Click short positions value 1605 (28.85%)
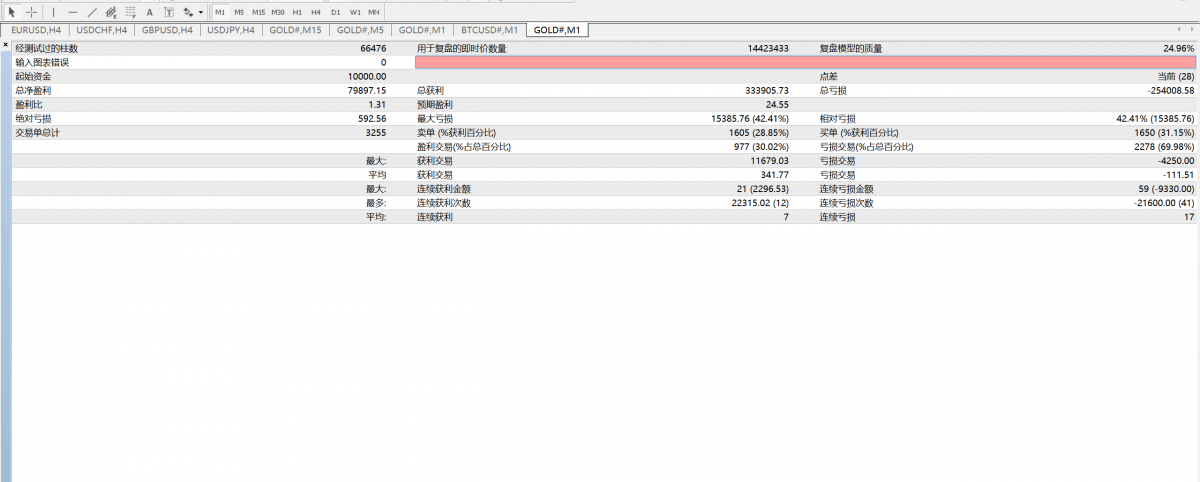This screenshot has width=1200, height=482. (759, 132)
